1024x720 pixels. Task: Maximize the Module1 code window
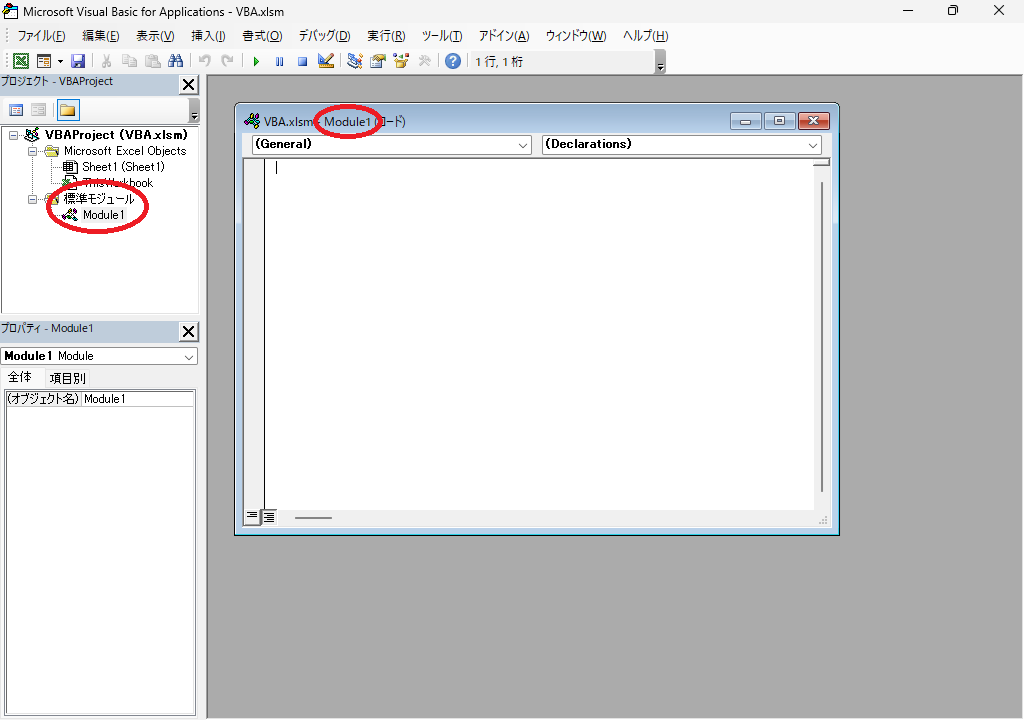coord(780,121)
